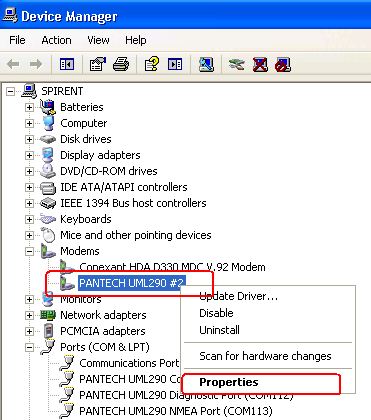Select Network adapters label
This screenshot has width=371, height=420.
(x=103, y=315)
